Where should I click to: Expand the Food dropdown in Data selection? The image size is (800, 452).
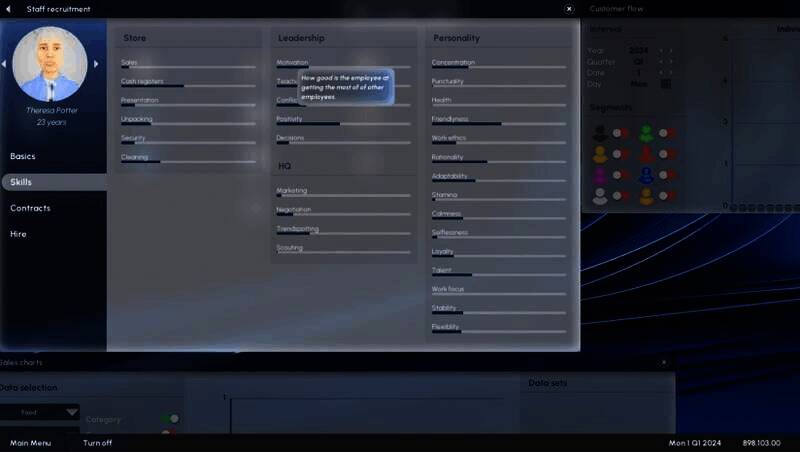[x=71, y=412]
